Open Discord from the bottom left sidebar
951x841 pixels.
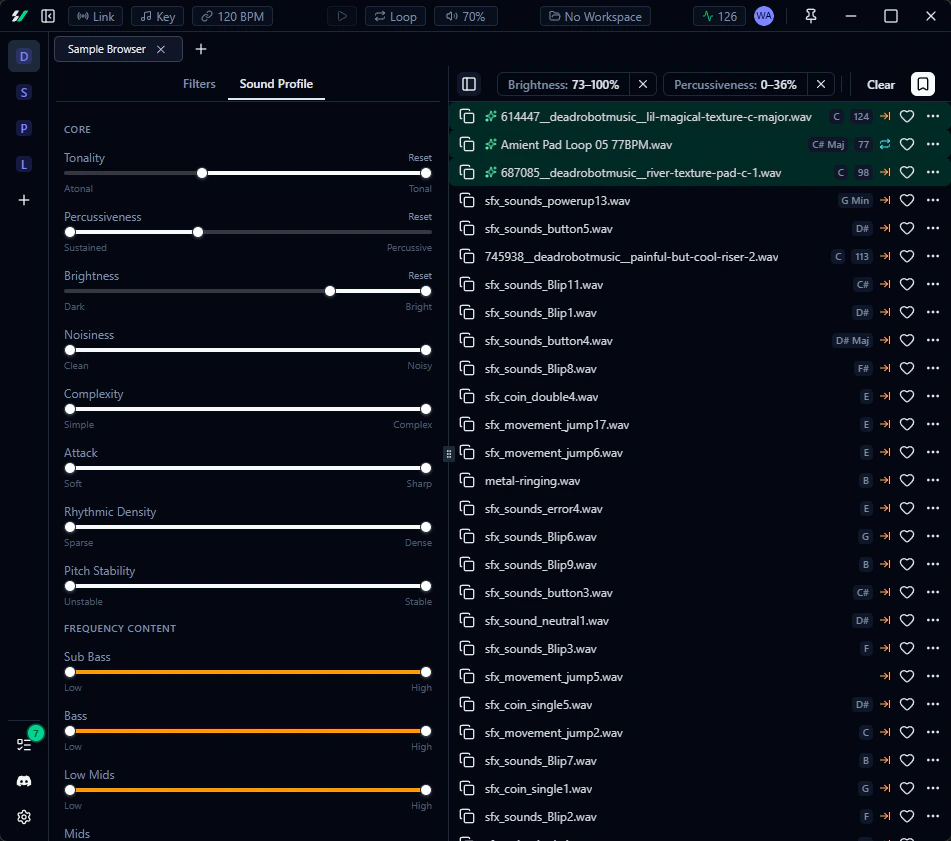pyautogui.click(x=22, y=781)
